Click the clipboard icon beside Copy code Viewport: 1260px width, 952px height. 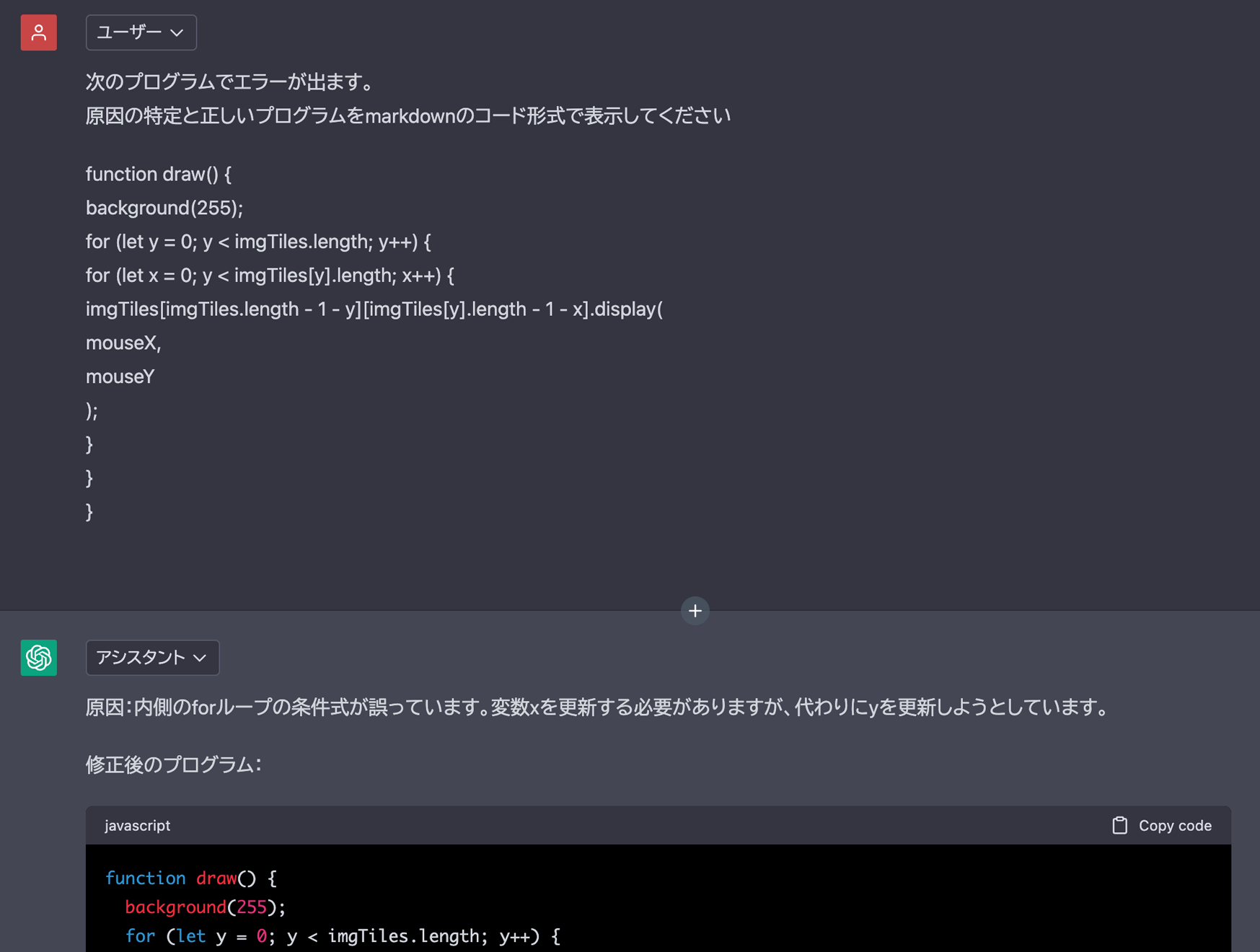click(1119, 825)
